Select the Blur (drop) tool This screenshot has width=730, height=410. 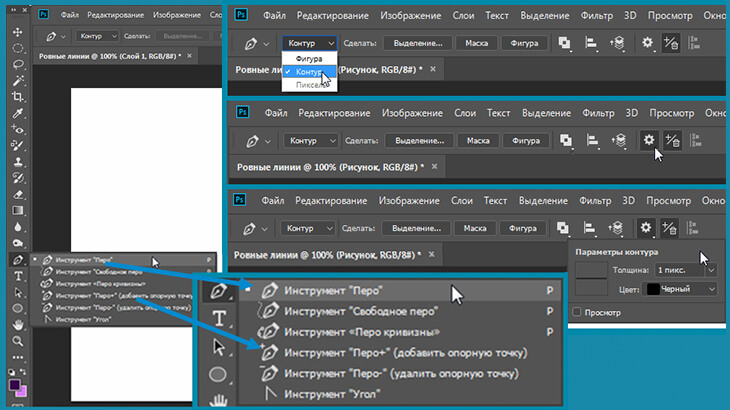(x=18, y=227)
